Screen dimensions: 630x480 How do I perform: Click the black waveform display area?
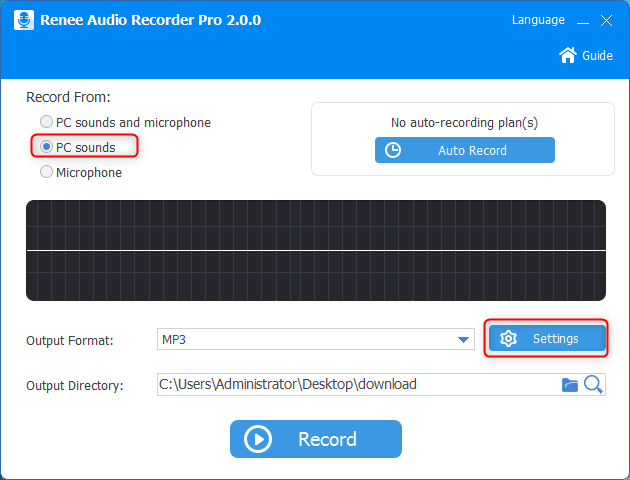[x=315, y=250]
